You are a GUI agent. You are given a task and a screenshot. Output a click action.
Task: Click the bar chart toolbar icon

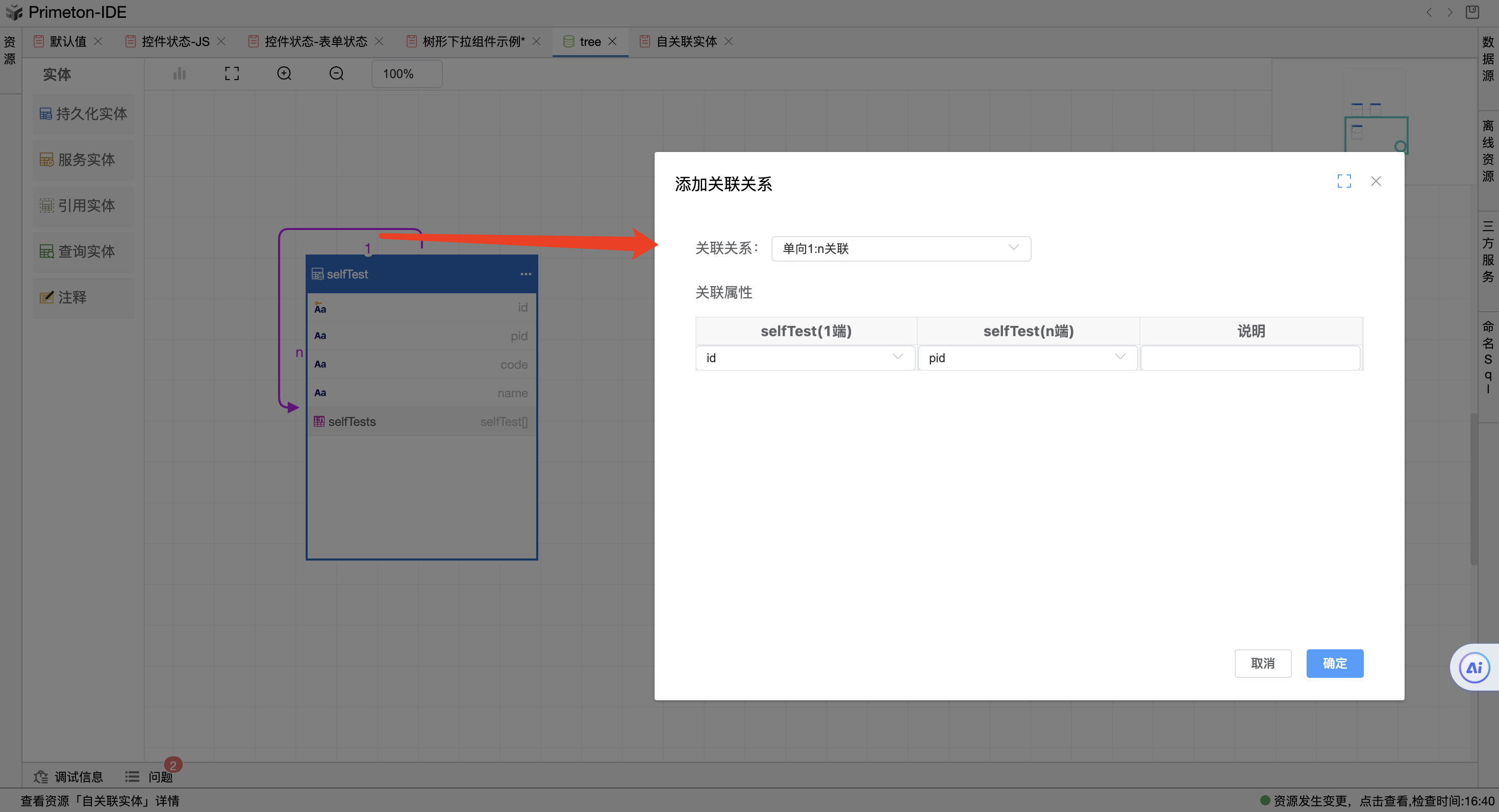179,74
